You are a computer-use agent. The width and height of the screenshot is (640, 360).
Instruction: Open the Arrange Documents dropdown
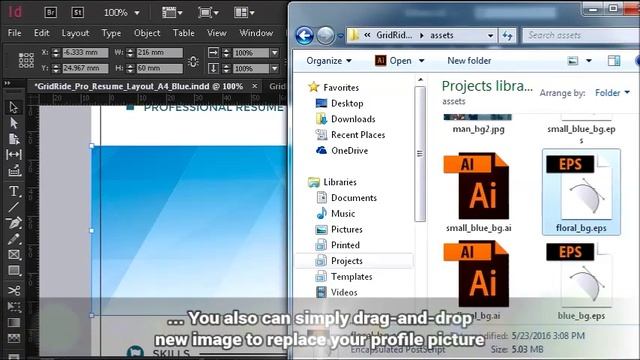pyautogui.click(x=244, y=13)
